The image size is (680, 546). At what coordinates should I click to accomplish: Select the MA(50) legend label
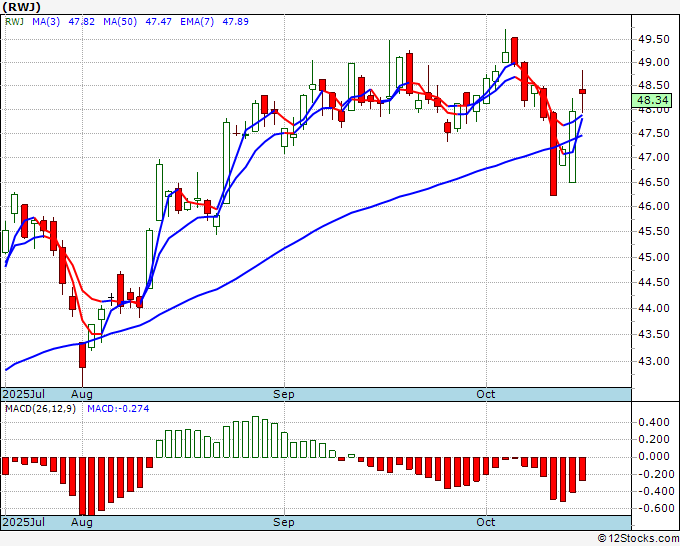120,22
